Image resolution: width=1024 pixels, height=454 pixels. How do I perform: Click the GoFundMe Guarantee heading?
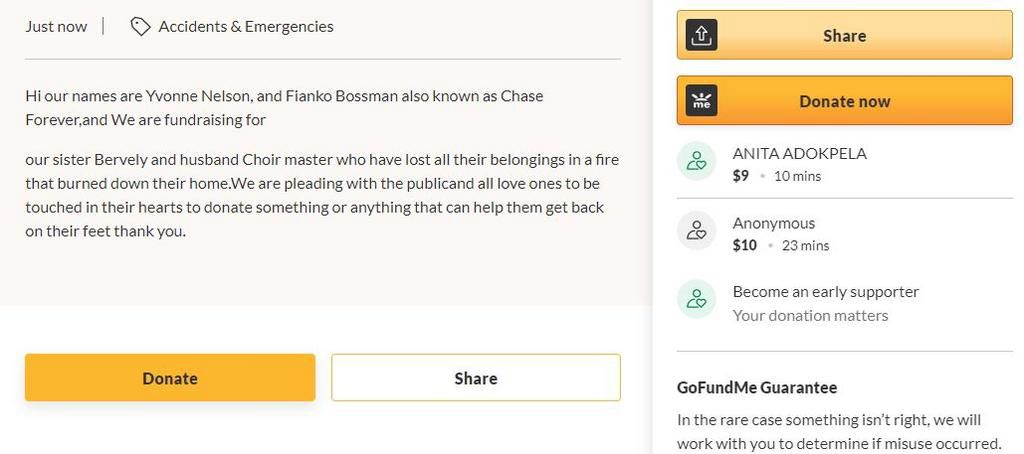[x=757, y=387]
